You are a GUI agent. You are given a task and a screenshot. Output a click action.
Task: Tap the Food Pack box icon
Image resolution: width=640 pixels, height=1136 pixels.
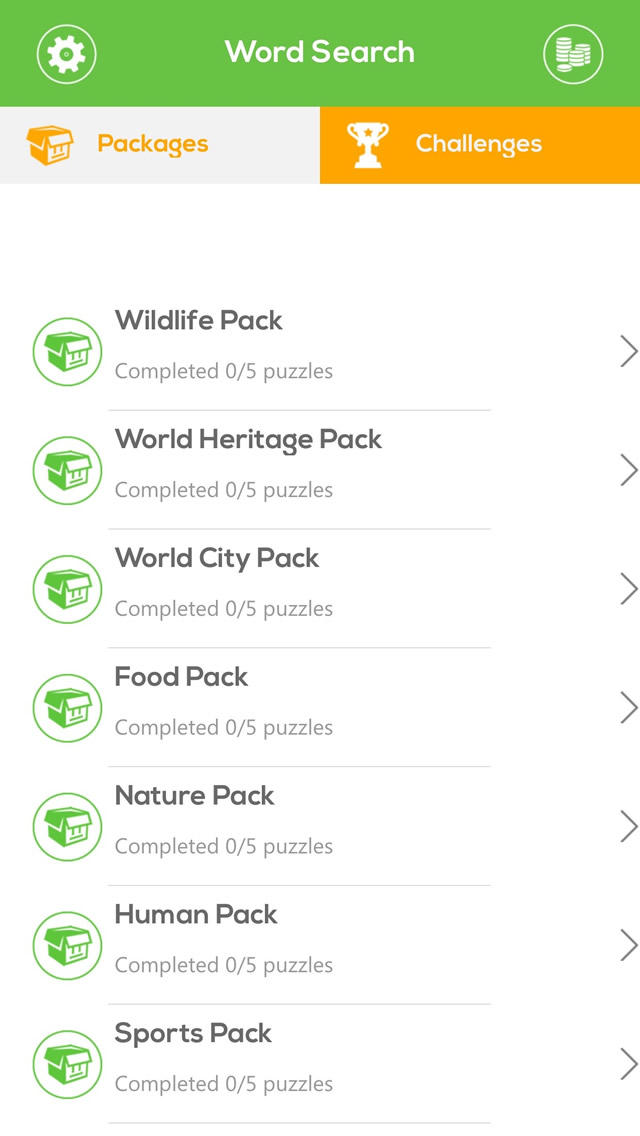(x=67, y=709)
